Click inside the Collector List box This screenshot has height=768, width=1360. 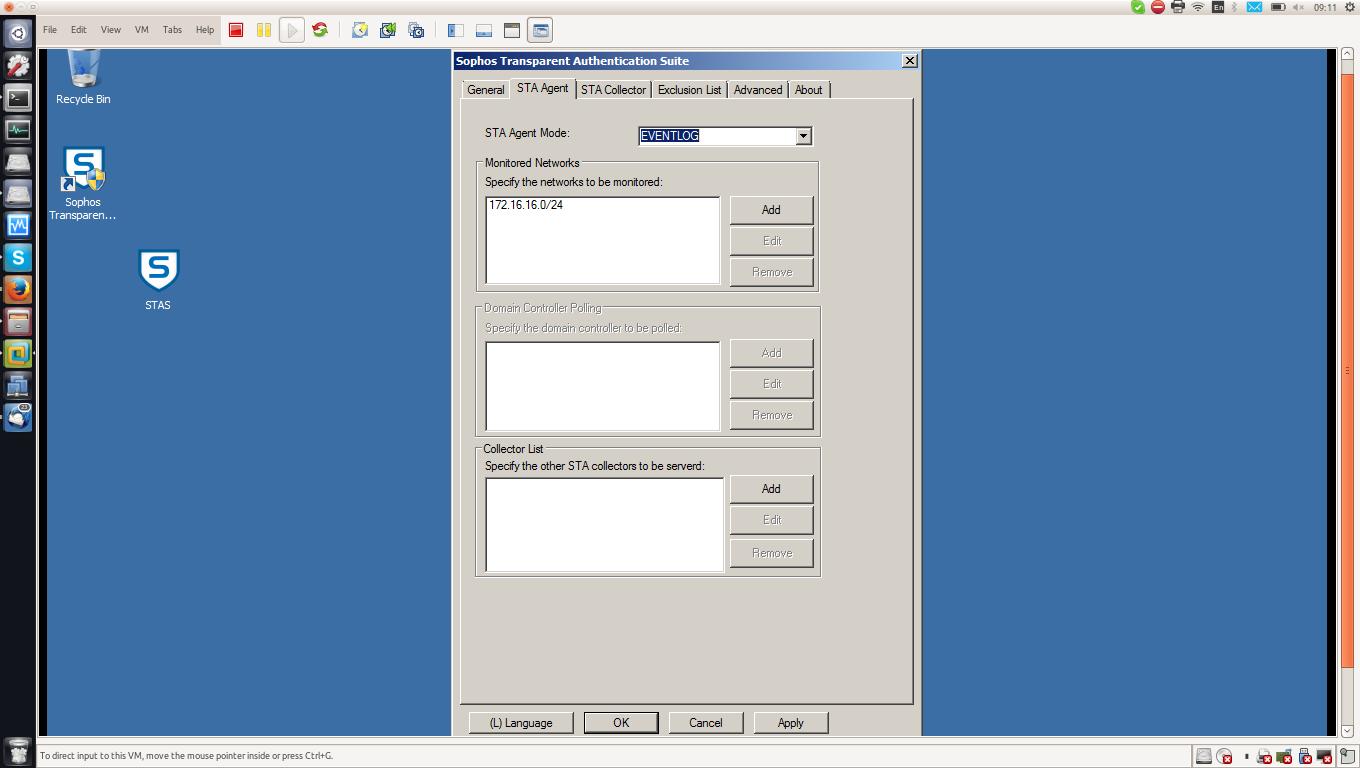(x=604, y=524)
